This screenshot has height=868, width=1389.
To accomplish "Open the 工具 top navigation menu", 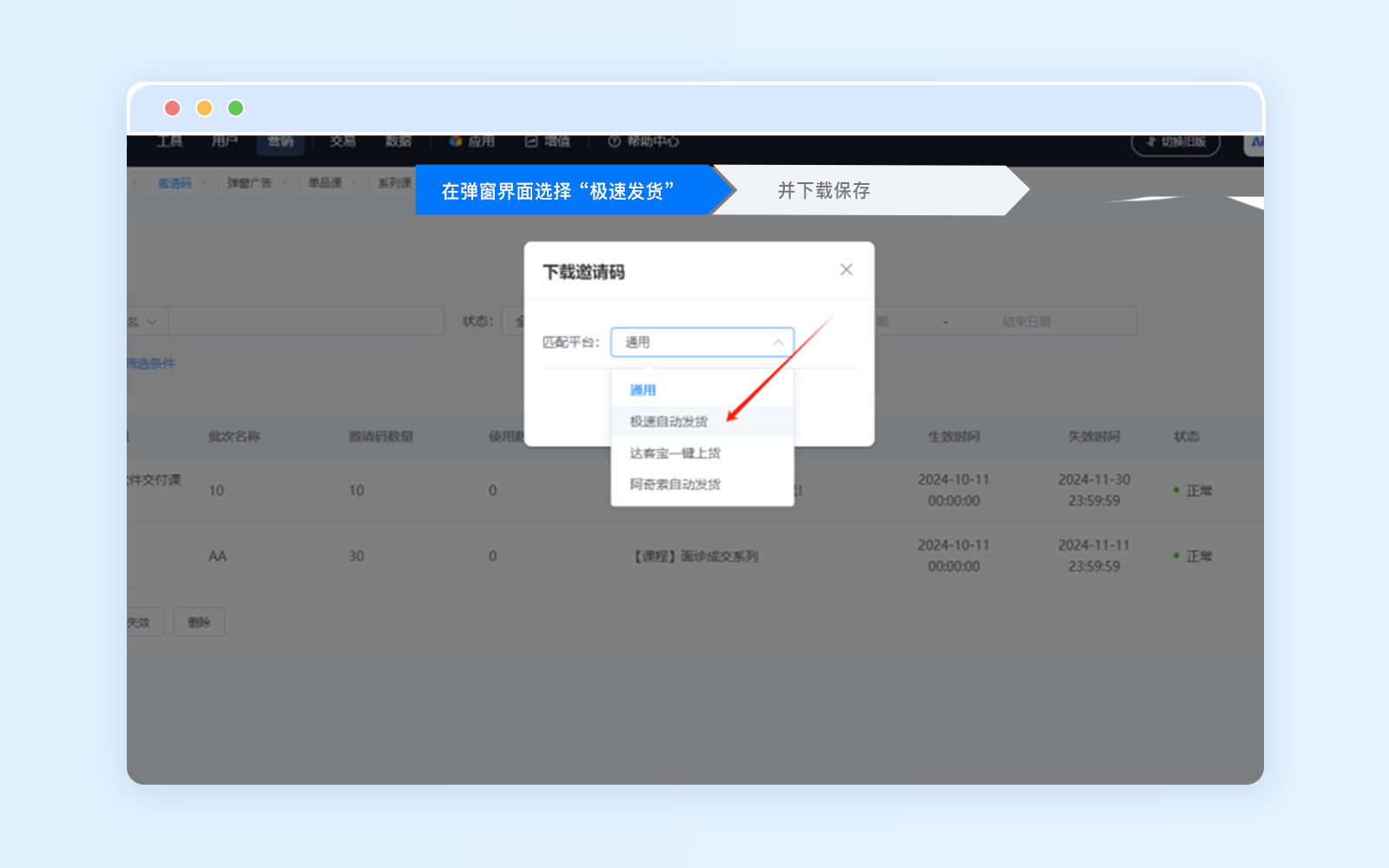I will coord(170,141).
